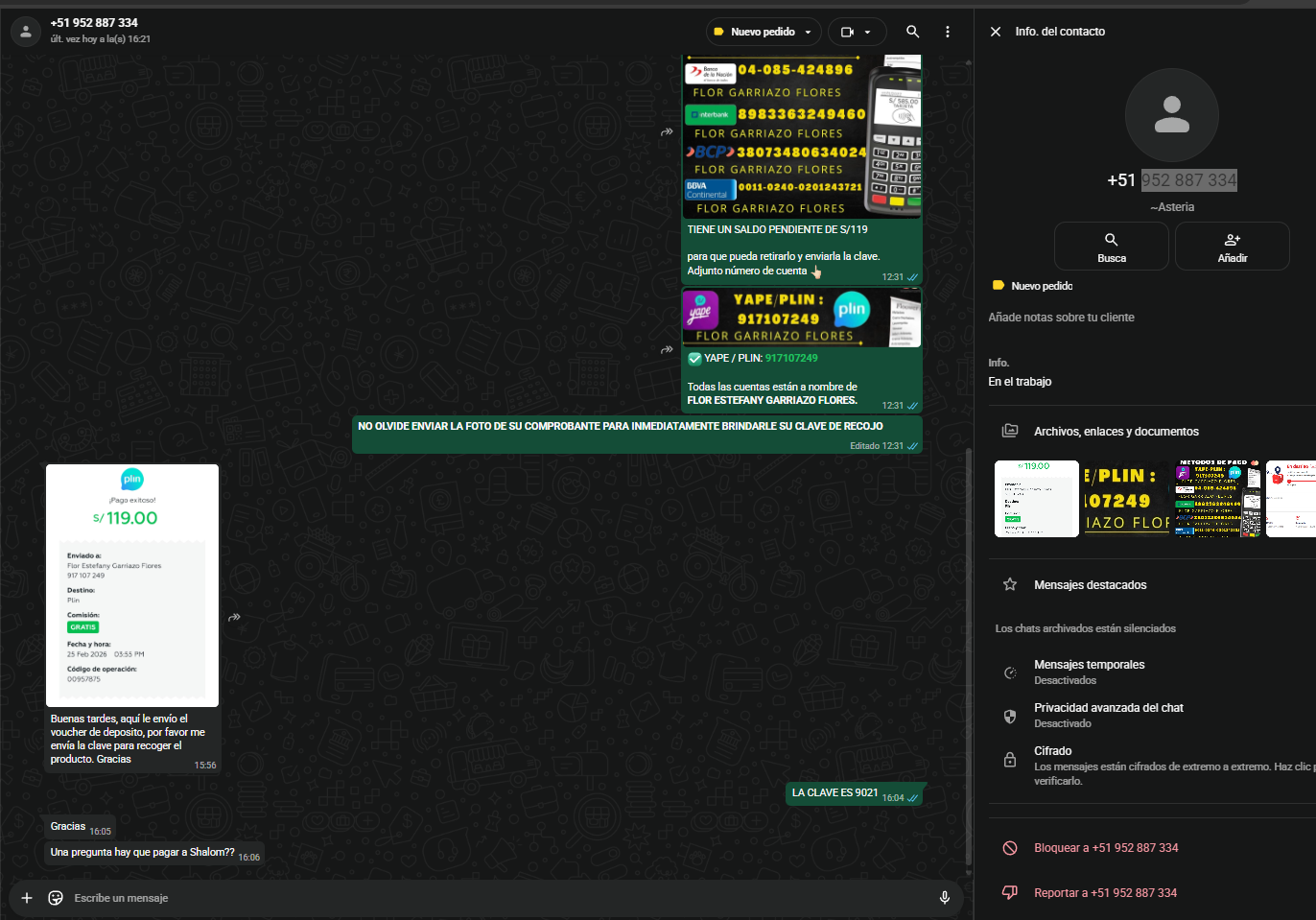Forward the bank accounts image message
The height and width of the screenshot is (920, 1316).
click(667, 131)
